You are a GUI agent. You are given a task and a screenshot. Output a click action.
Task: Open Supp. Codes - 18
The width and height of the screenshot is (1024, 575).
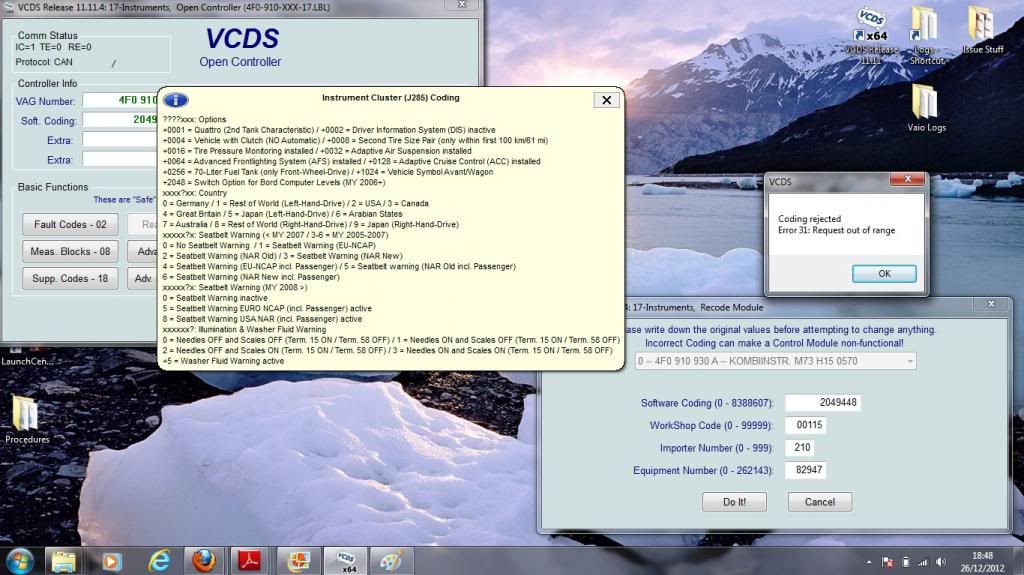(x=70, y=278)
